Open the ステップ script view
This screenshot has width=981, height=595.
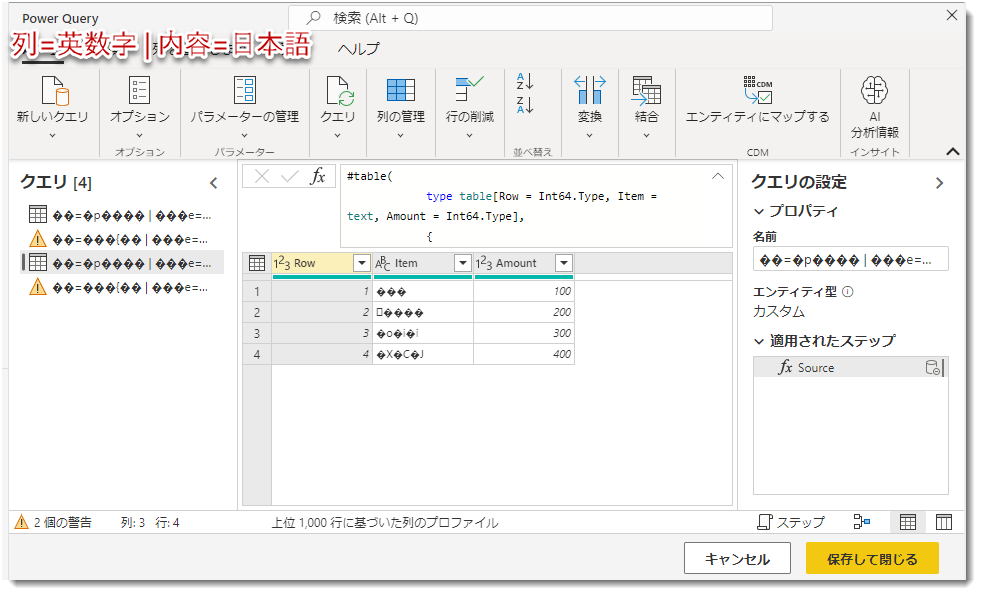click(x=791, y=522)
